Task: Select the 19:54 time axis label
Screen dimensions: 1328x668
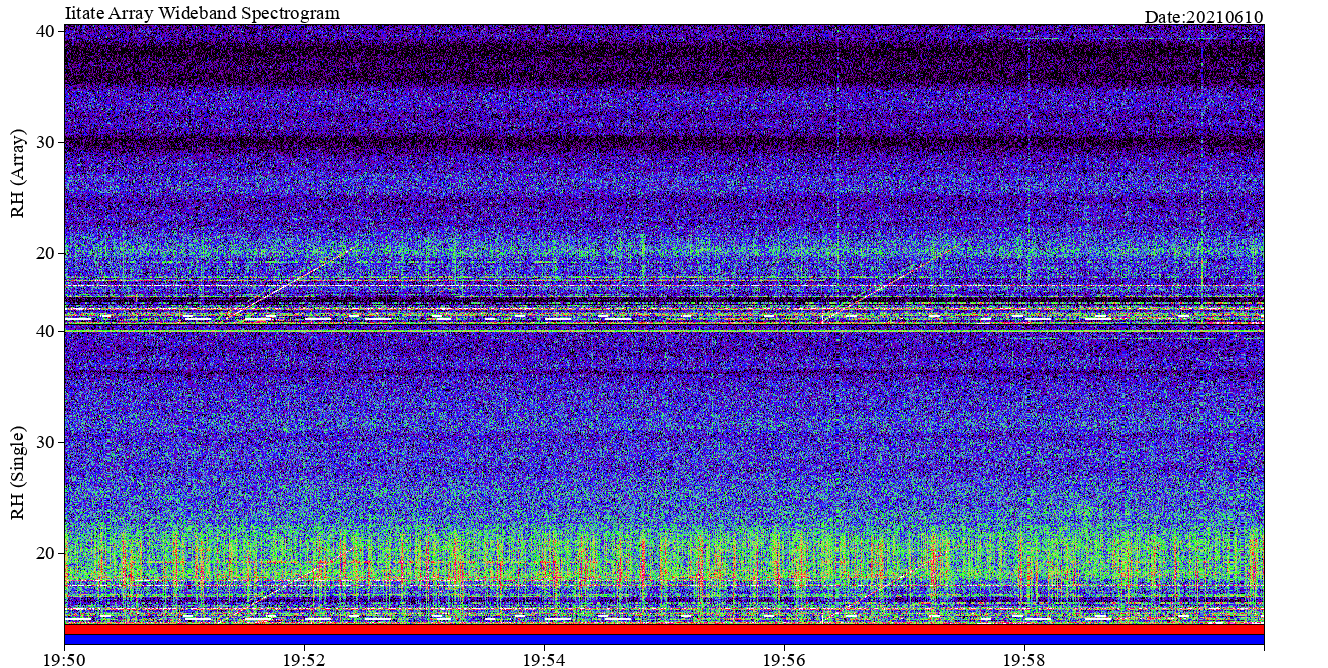Action: (544, 659)
